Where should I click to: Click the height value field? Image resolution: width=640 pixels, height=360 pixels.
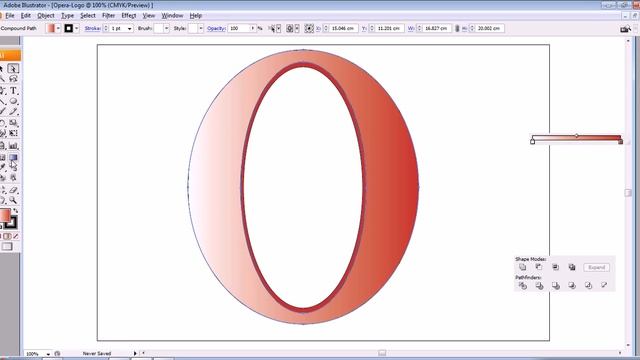[490, 28]
